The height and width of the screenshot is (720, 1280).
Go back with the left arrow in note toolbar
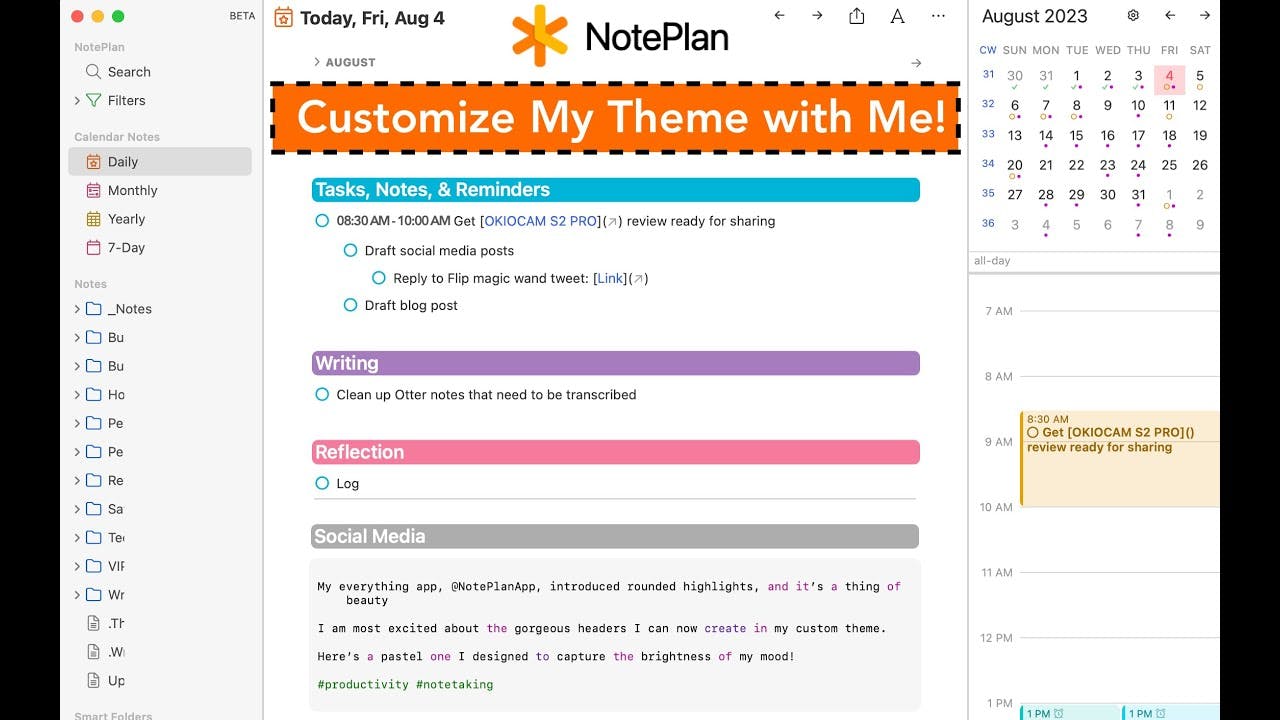(x=780, y=16)
